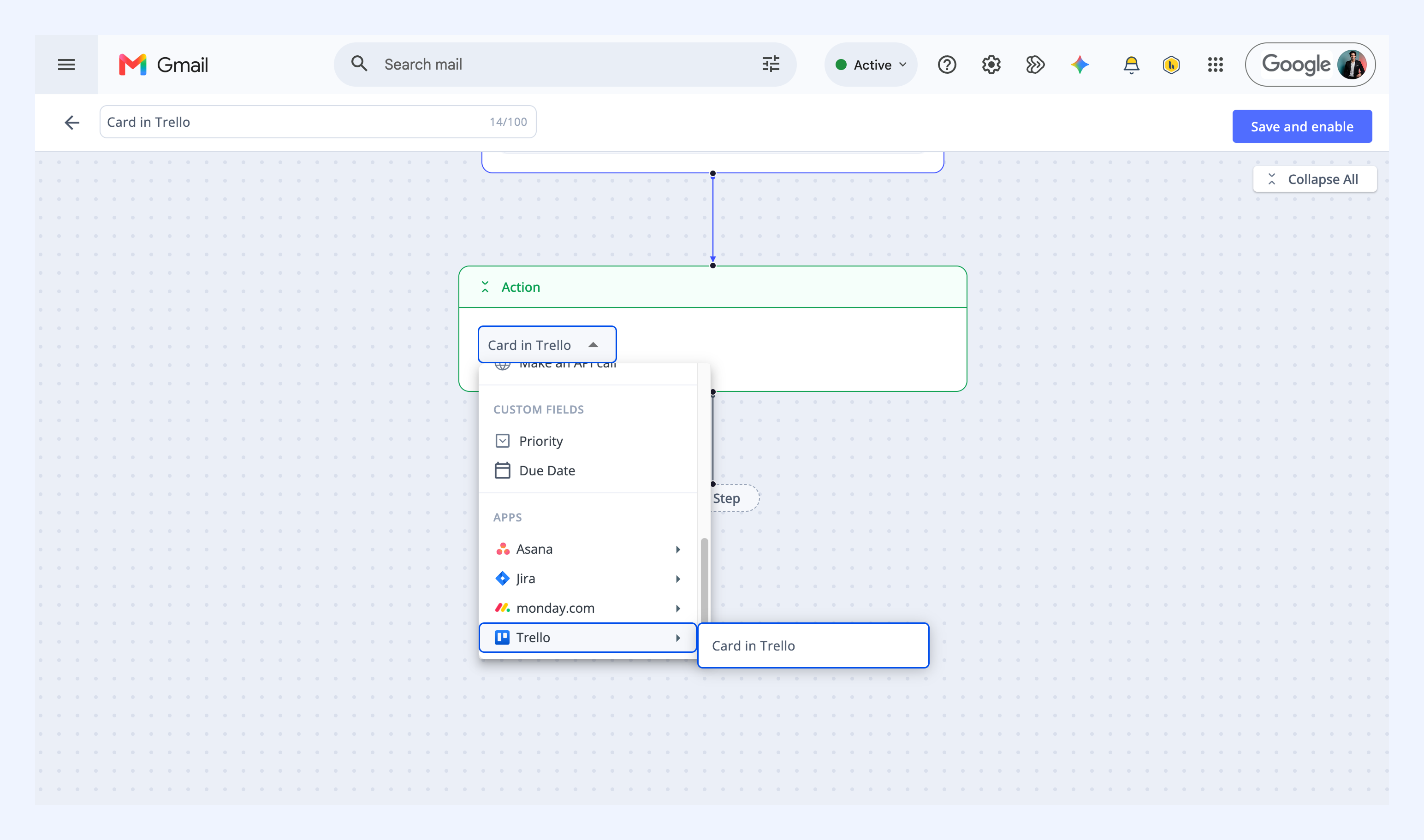1424x840 pixels.
Task: Open notifications bell
Action: [1131, 65]
